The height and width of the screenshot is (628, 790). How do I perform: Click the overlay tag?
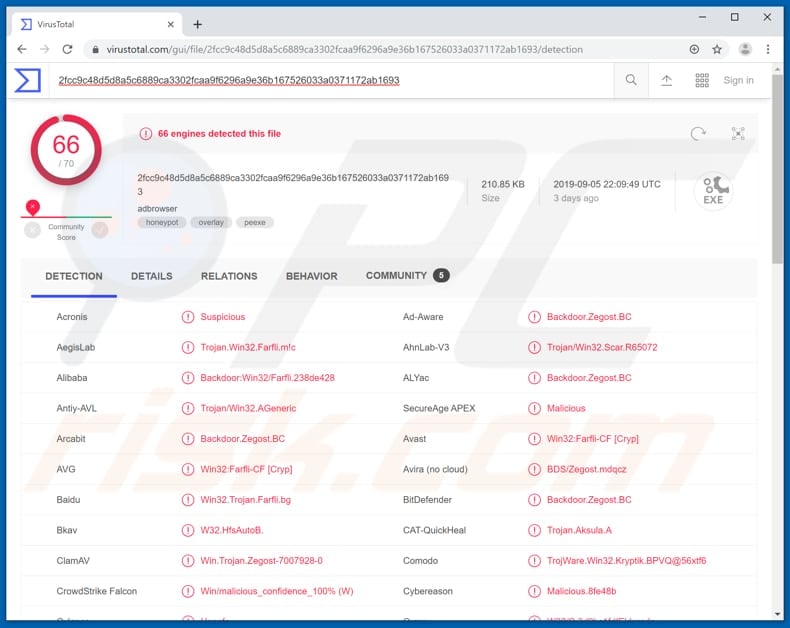211,222
